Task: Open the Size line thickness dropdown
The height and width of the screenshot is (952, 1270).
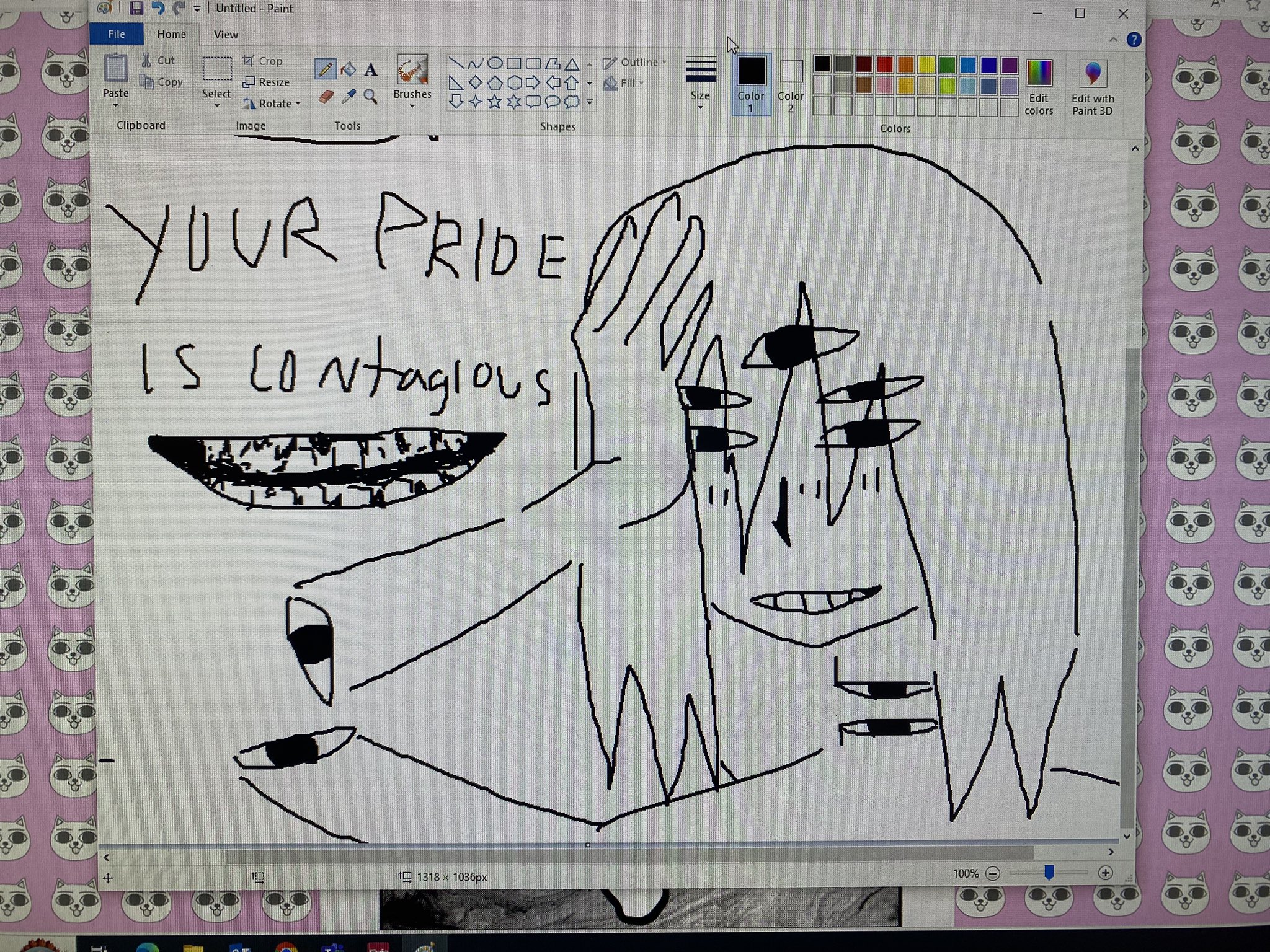Action: [700, 81]
